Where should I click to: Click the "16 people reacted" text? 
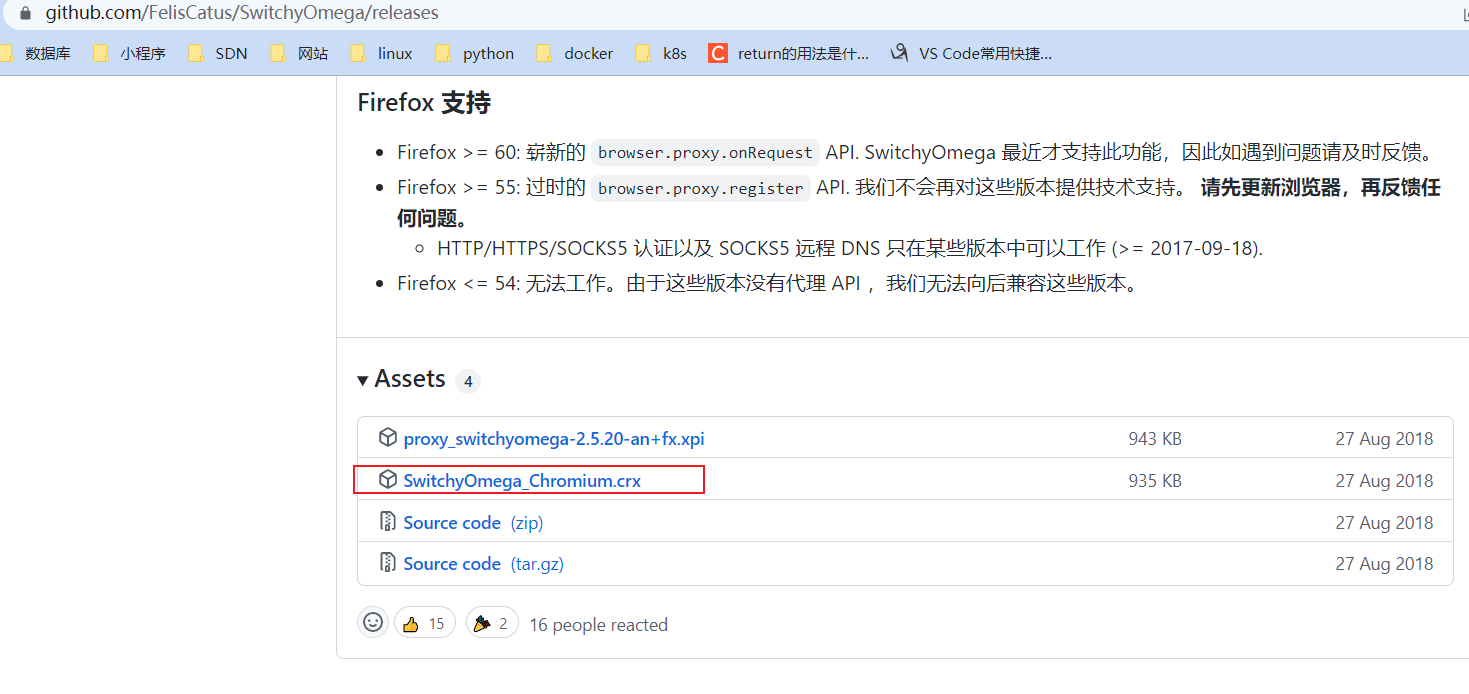tap(598, 625)
